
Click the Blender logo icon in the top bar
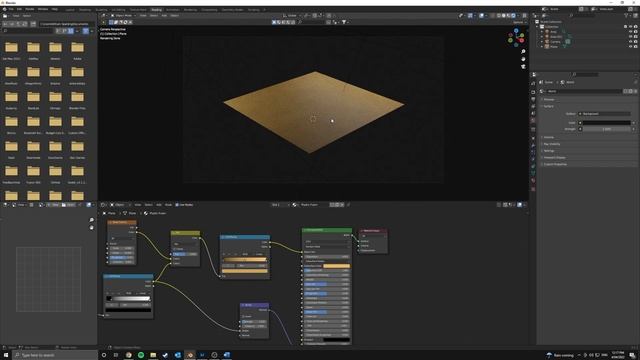click(x=4, y=9)
